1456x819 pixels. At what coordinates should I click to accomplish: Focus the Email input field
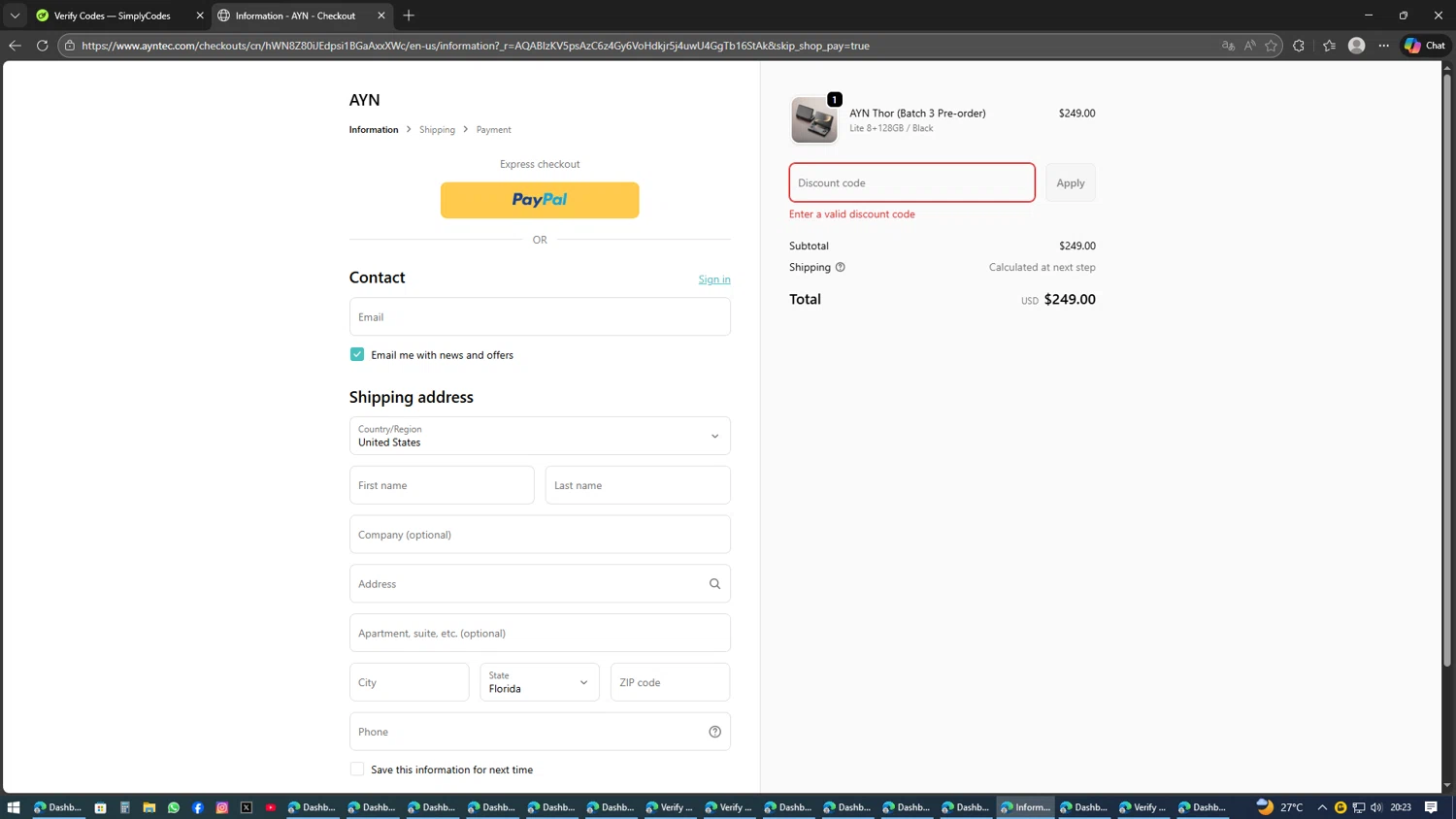(x=540, y=316)
